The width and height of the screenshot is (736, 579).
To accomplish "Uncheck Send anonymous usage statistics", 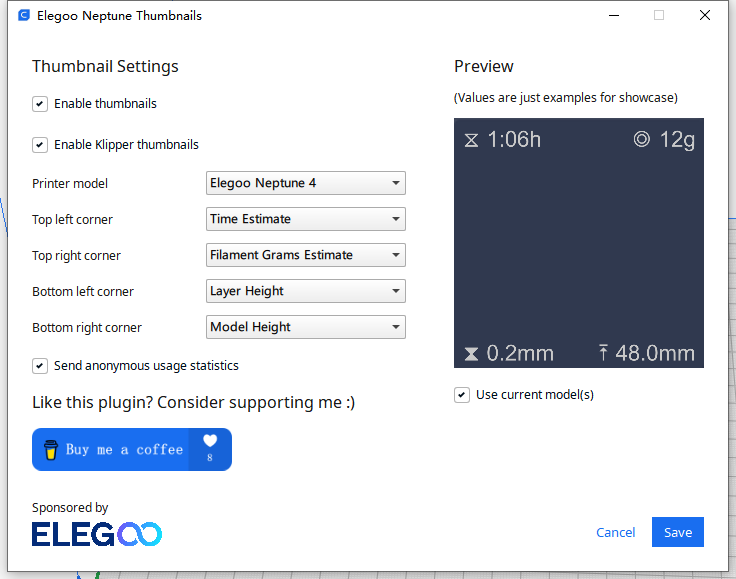I will pos(40,366).
